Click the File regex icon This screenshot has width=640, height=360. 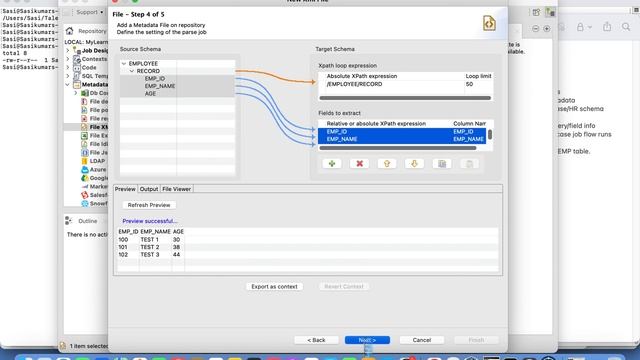click(x=84, y=118)
